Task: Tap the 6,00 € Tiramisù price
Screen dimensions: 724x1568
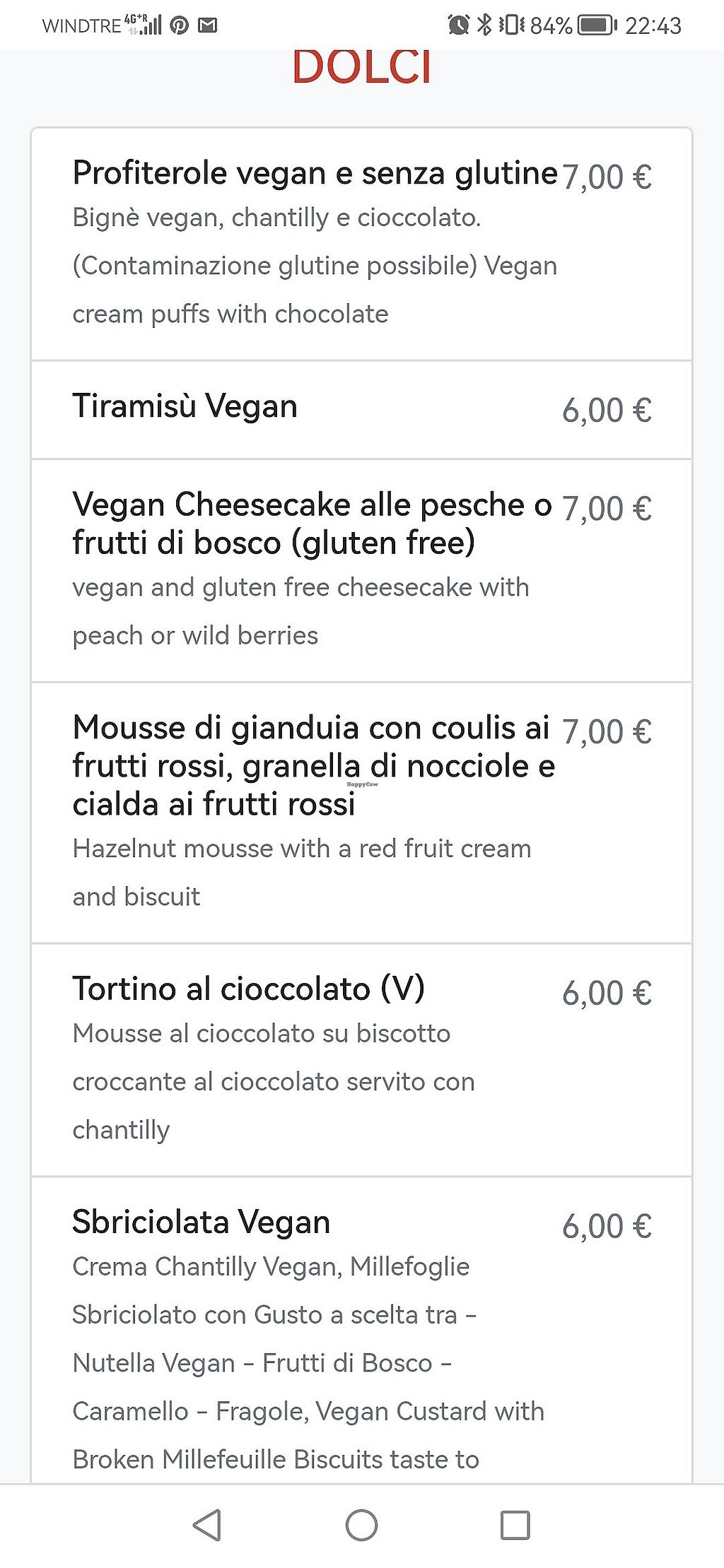Action: (606, 411)
